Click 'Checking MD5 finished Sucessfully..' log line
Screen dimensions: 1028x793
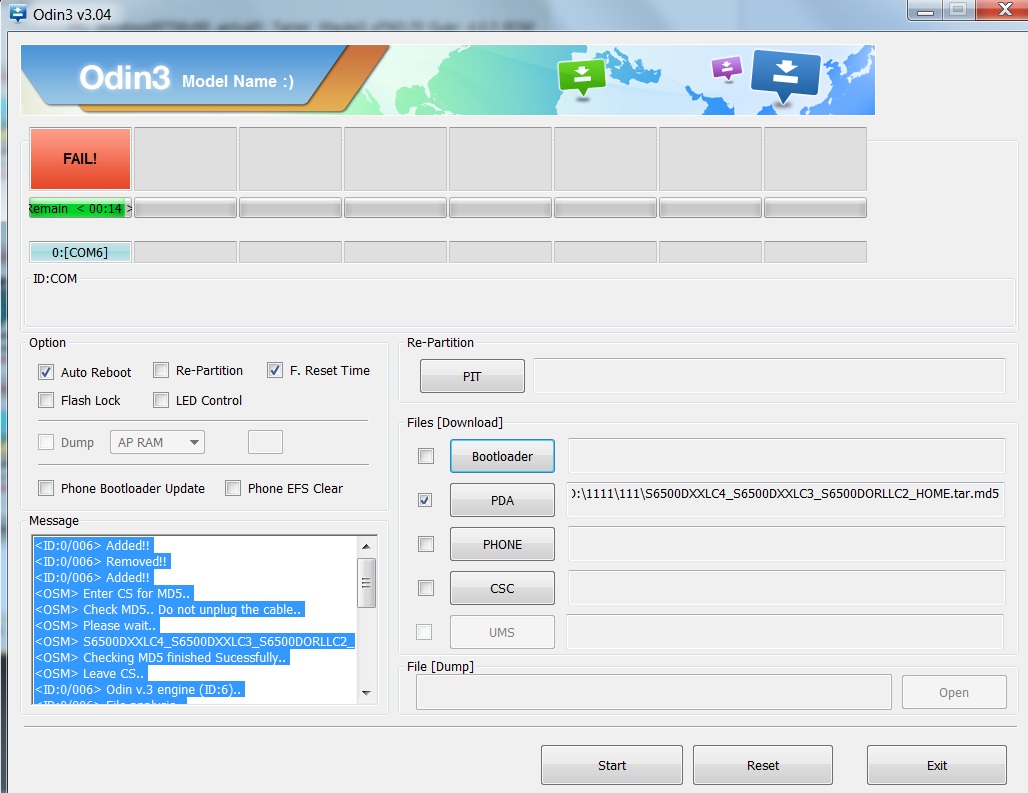coord(161,657)
